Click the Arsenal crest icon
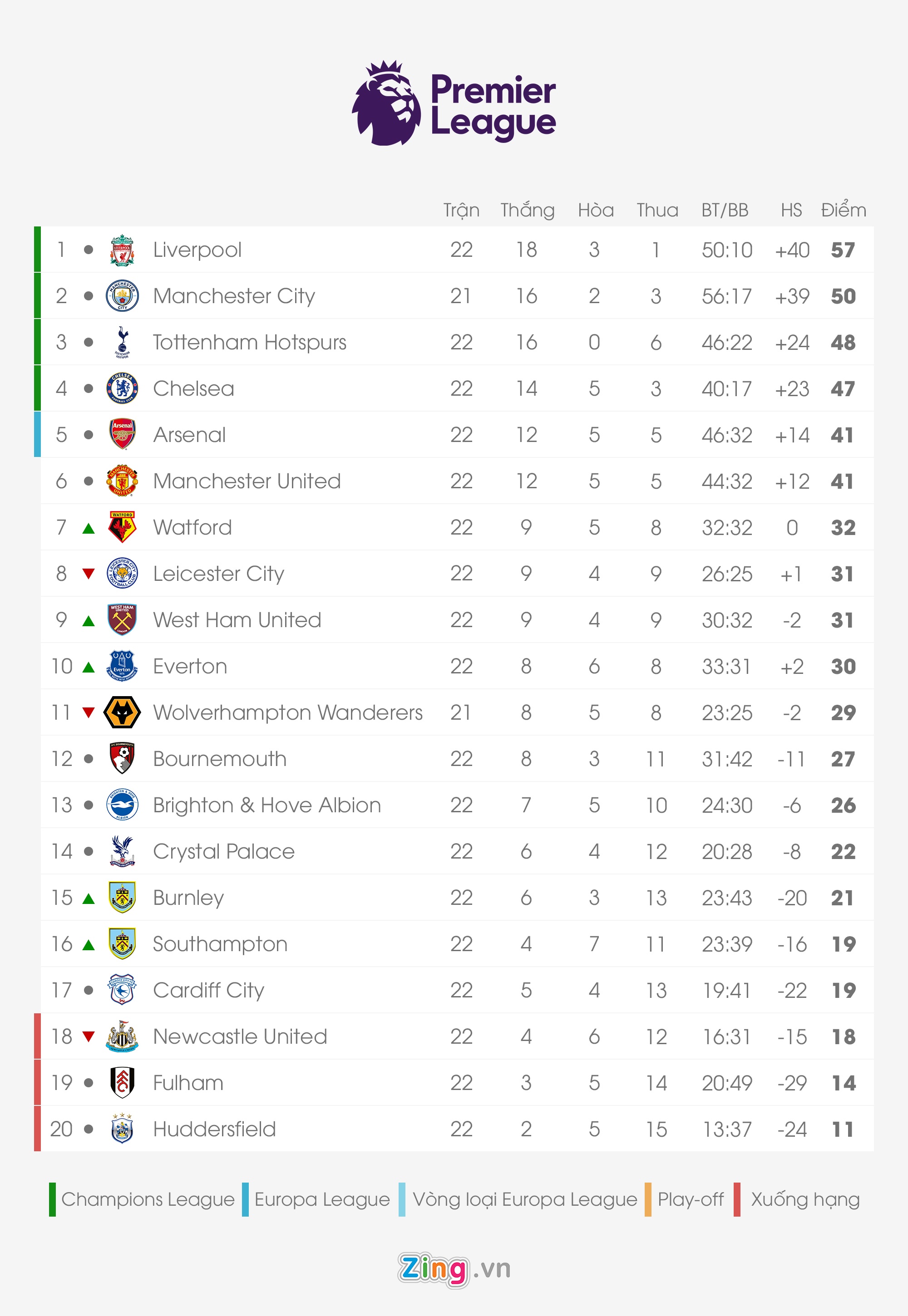908x1316 pixels. (x=122, y=434)
